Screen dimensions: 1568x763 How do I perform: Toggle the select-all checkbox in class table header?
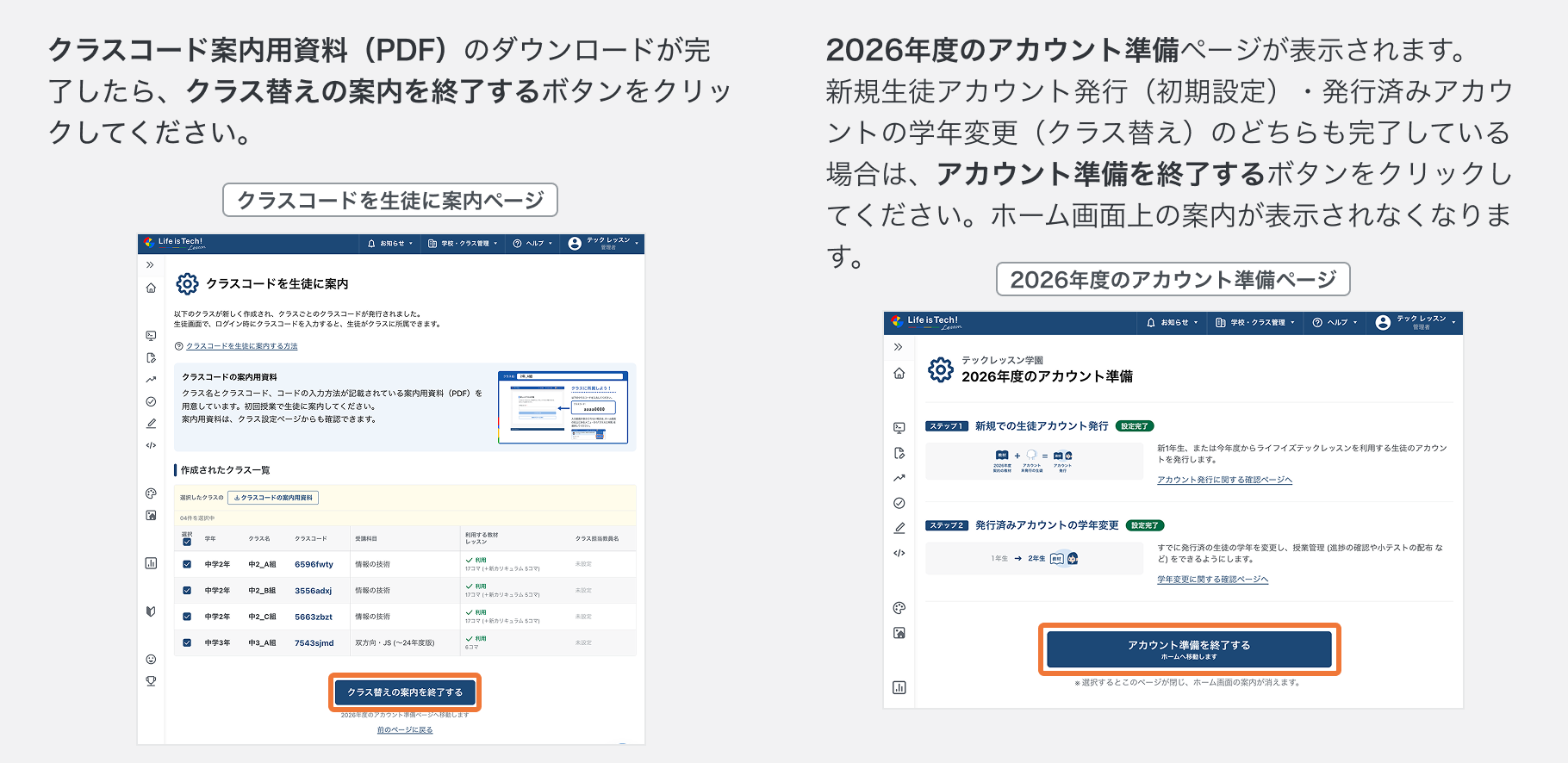(187, 542)
